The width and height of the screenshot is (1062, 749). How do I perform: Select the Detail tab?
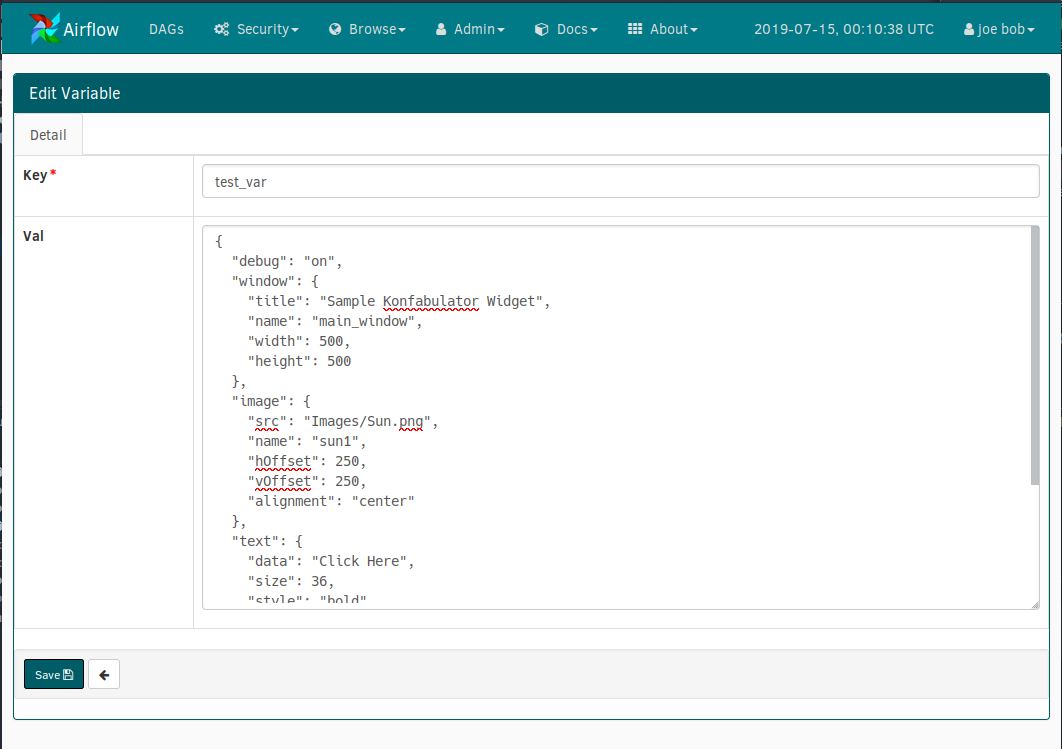[x=48, y=135]
